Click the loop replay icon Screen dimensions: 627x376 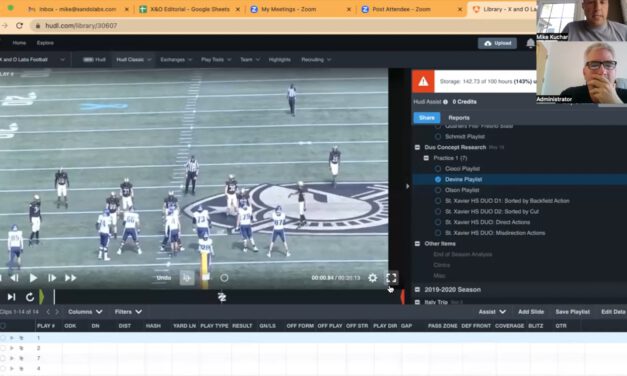click(x=30, y=297)
